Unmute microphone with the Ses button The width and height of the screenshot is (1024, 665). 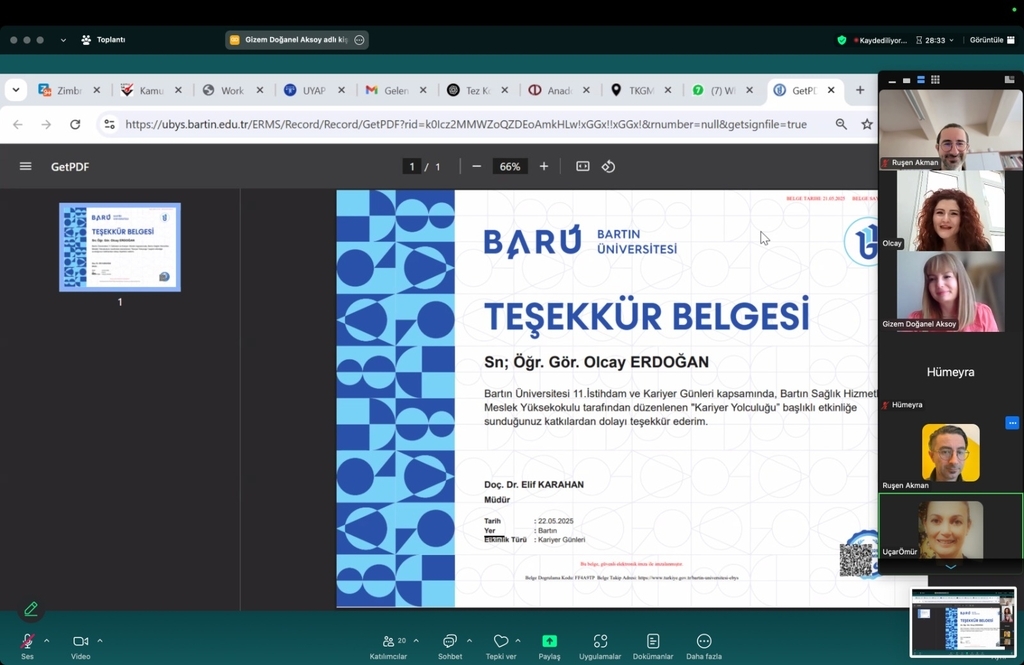(27, 646)
